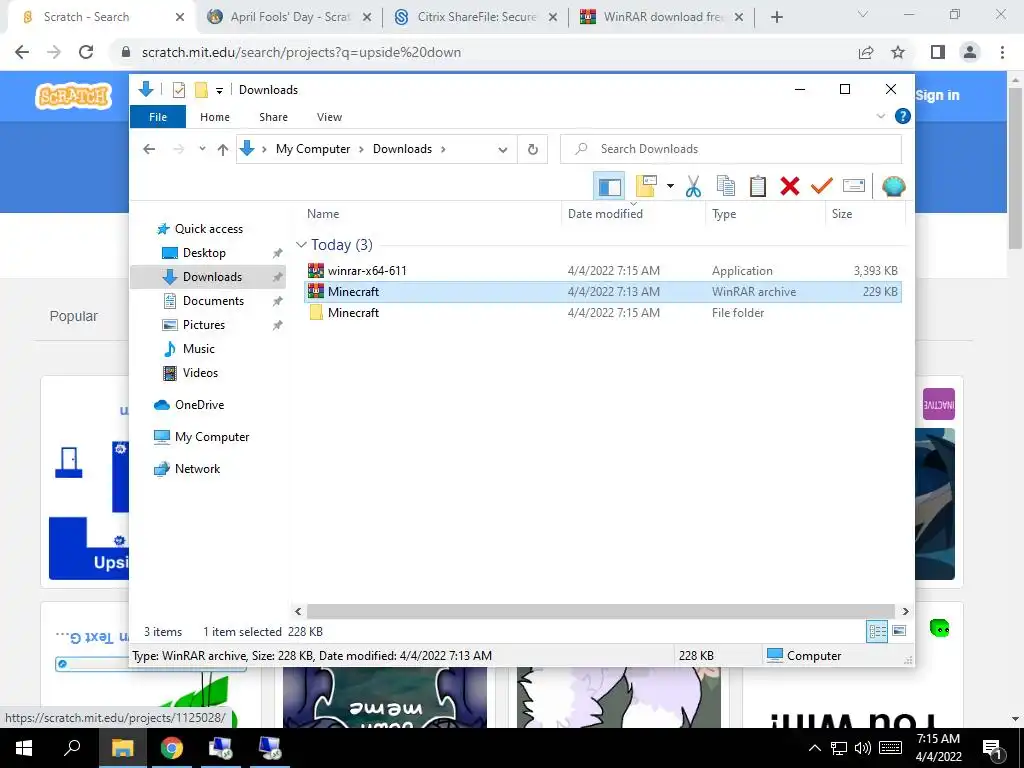
Task: Switch to April Fools' Day Chrome tab
Action: coord(289,17)
